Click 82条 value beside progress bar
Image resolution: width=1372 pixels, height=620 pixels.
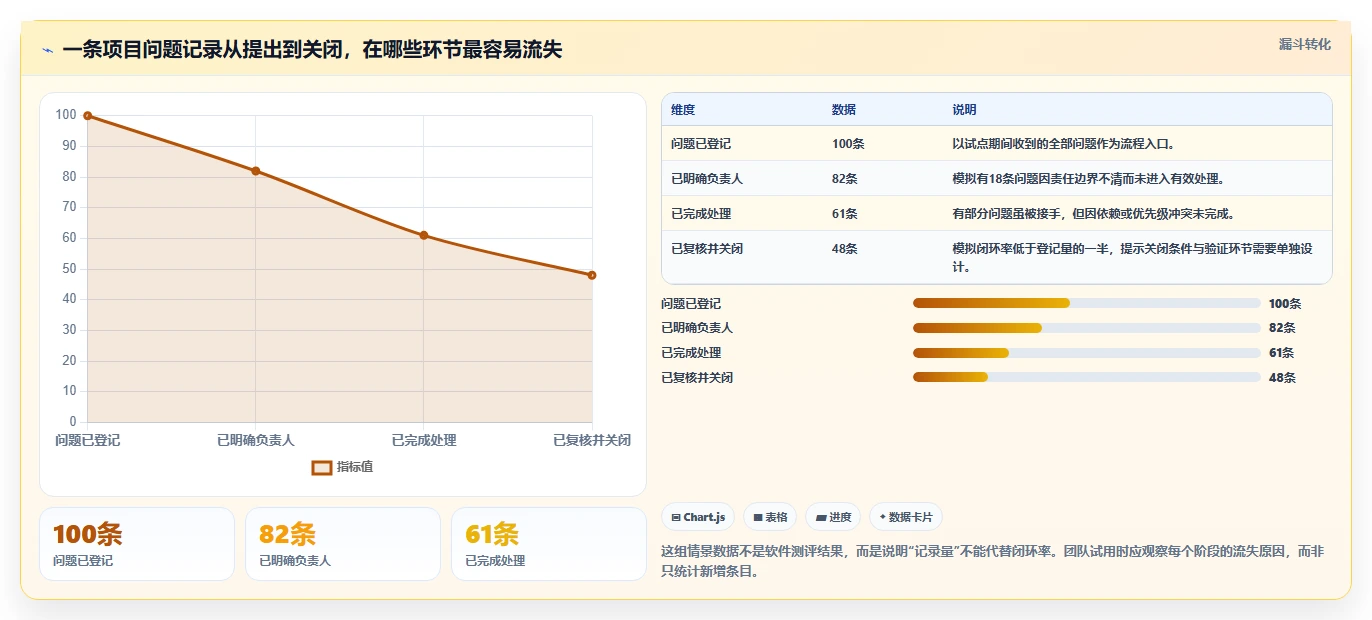1282,328
